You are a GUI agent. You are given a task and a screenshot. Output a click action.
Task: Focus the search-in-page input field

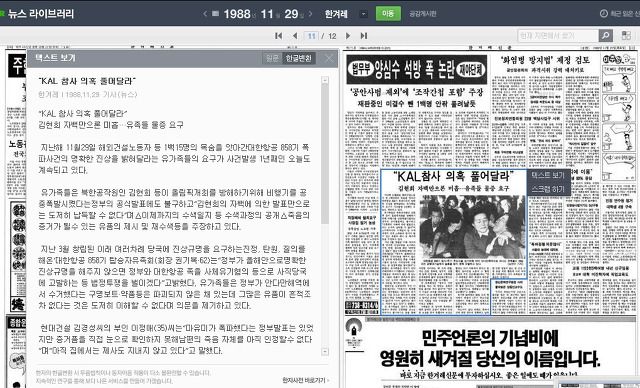tap(558, 36)
